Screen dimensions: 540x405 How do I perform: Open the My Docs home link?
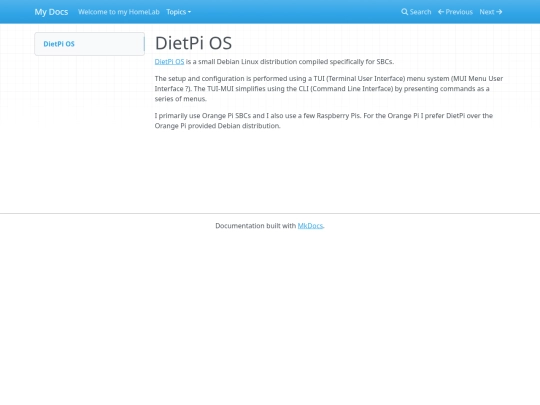(x=51, y=12)
